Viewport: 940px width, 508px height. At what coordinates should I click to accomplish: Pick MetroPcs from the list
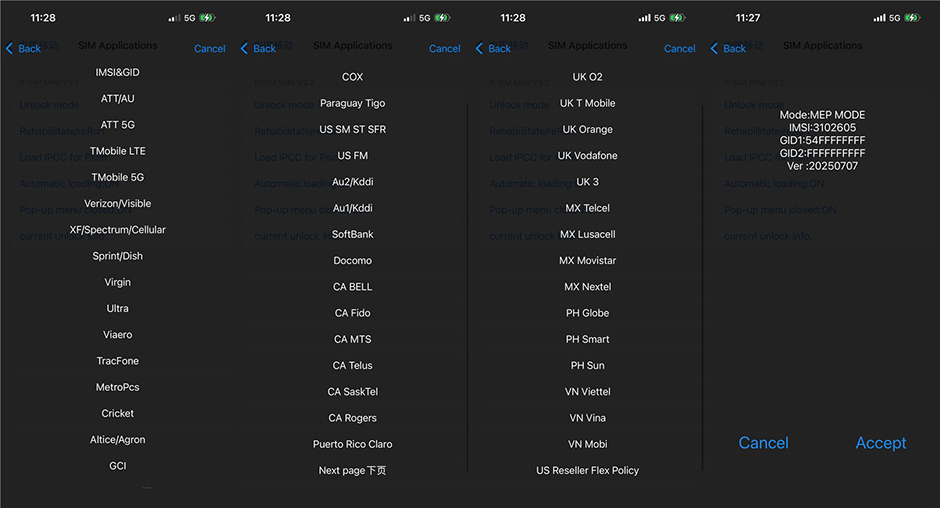point(118,387)
